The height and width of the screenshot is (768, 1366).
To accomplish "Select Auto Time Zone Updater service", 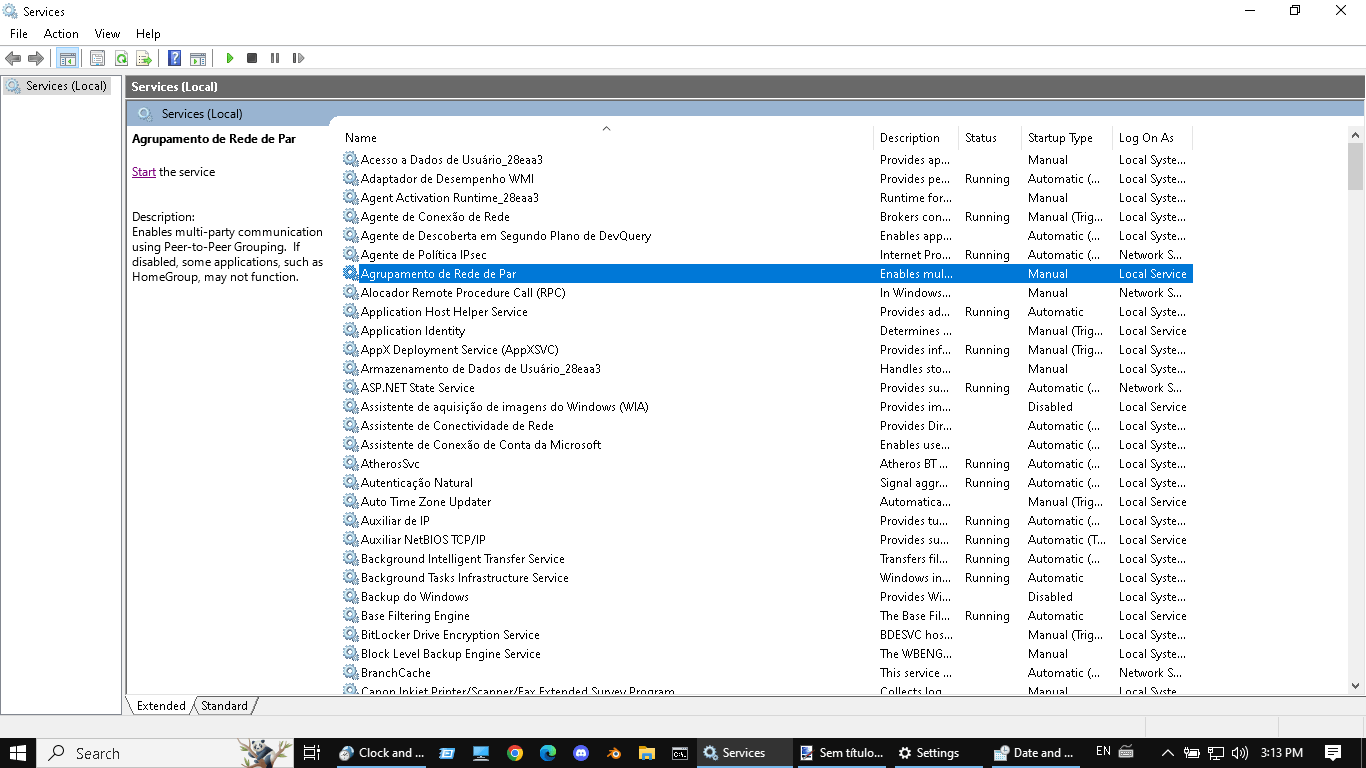I will [x=767, y=502].
